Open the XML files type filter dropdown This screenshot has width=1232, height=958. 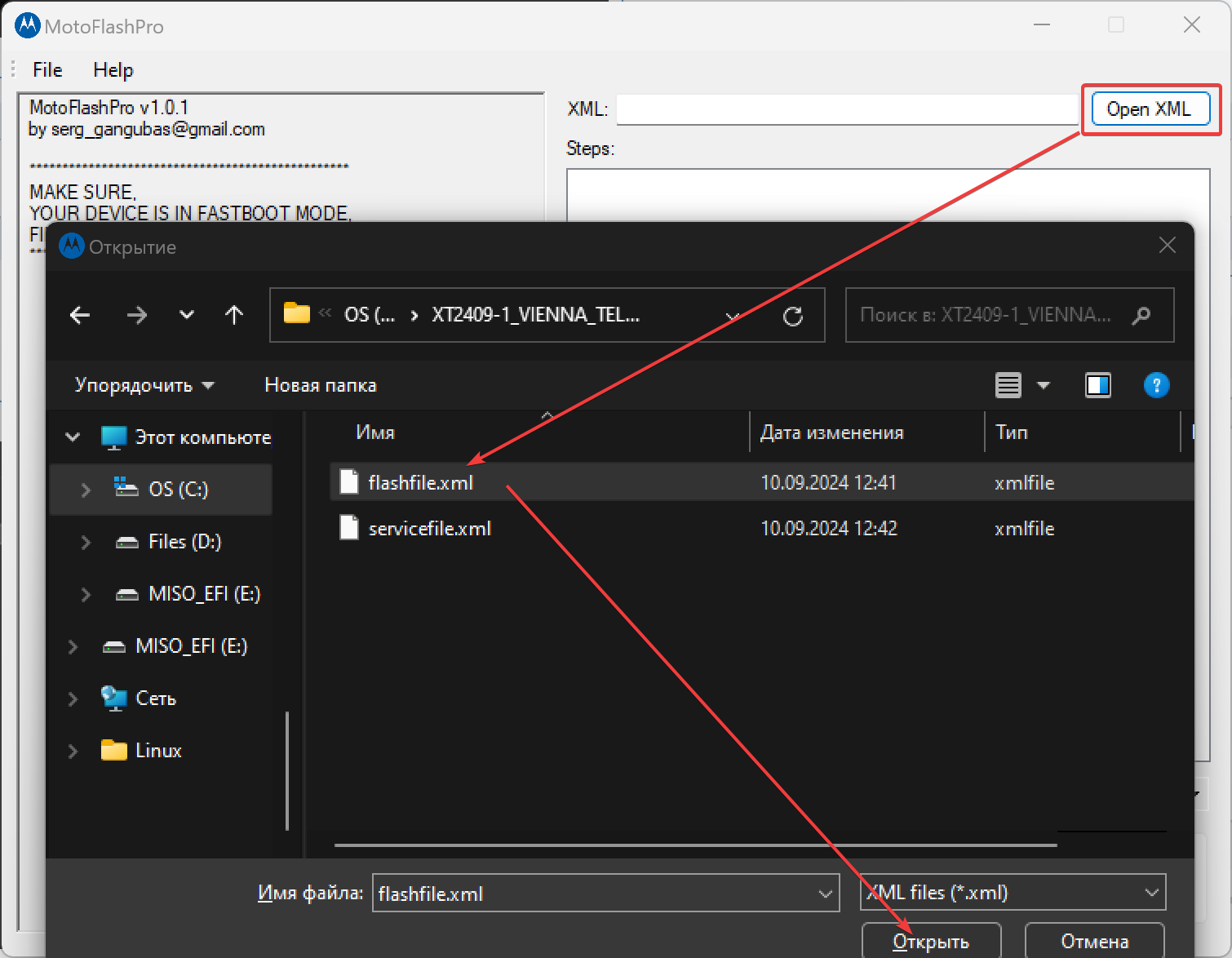(1013, 893)
